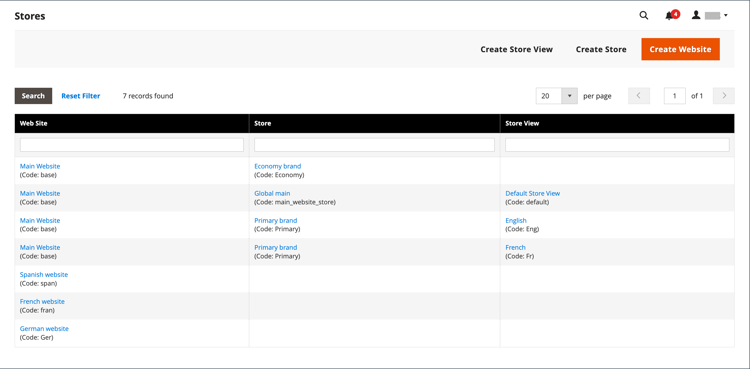The width and height of the screenshot is (750, 369).
Task: Open Spanish website link
Action: 44,275
